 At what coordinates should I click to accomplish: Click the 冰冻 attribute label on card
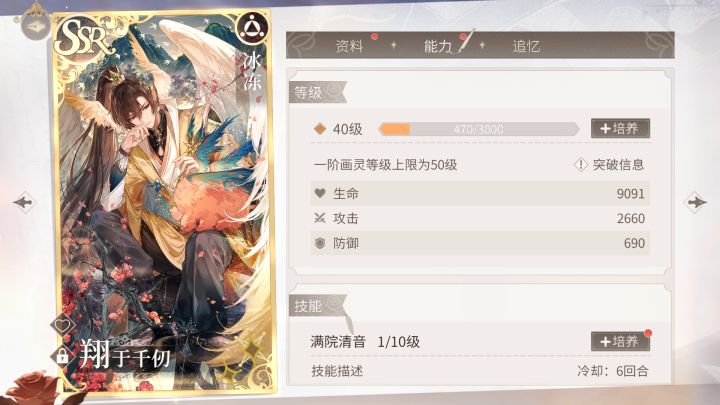pyautogui.click(x=252, y=72)
